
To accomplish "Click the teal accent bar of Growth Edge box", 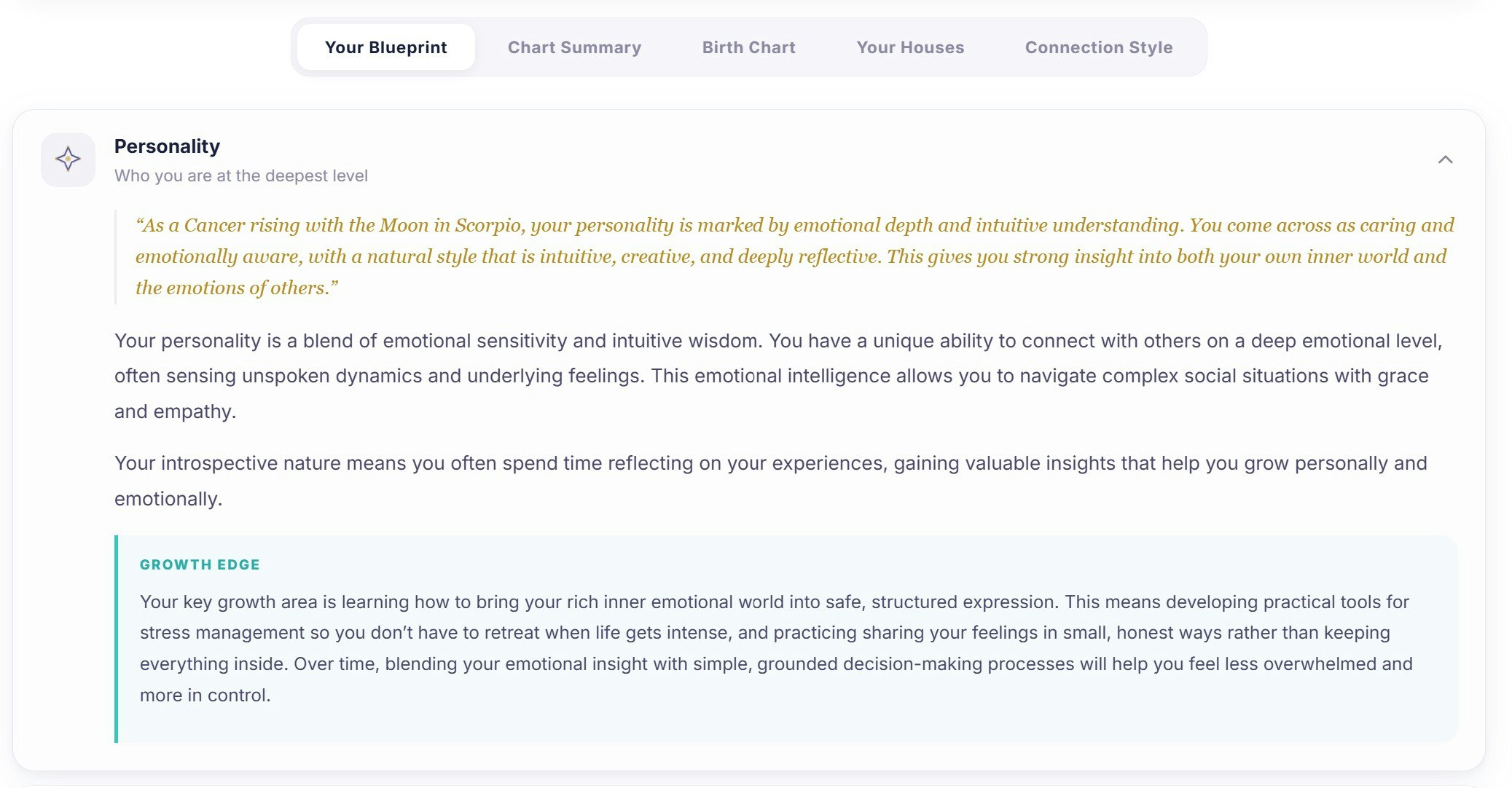I will pyautogui.click(x=116, y=639).
